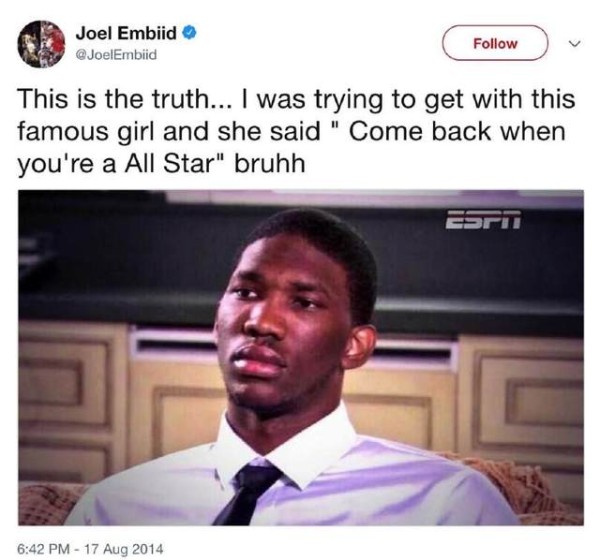The width and height of the screenshot is (600, 560).
Task: Click the dark necktie in the photo
Action: click(x=249, y=492)
